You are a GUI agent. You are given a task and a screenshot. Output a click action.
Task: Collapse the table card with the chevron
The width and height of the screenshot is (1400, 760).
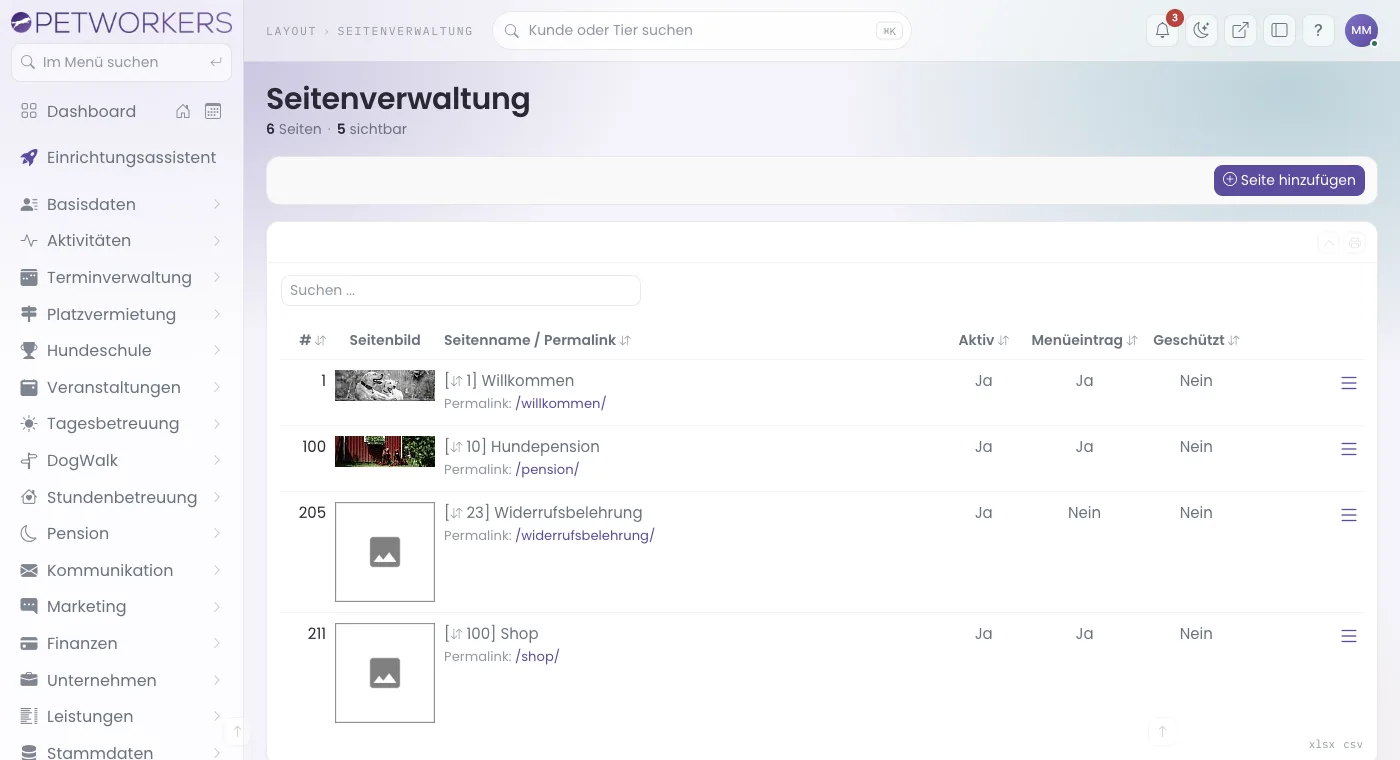[x=1328, y=242]
